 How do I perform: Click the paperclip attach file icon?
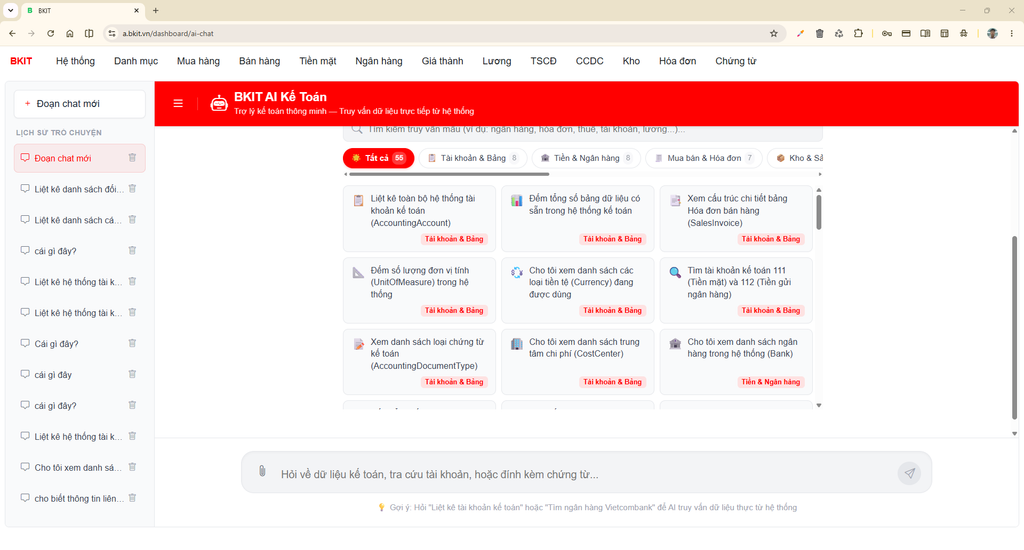coord(262,471)
